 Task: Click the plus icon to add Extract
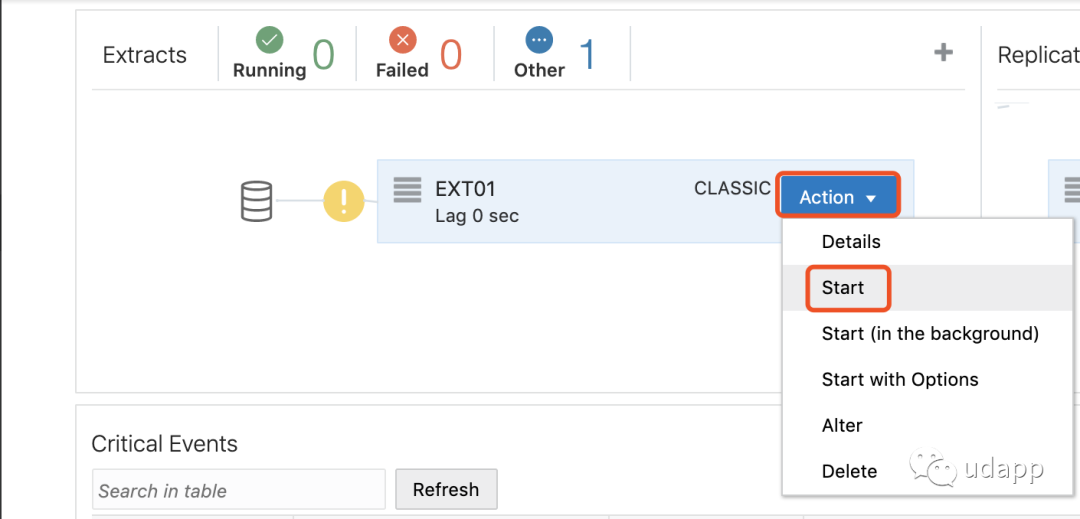pos(943,53)
